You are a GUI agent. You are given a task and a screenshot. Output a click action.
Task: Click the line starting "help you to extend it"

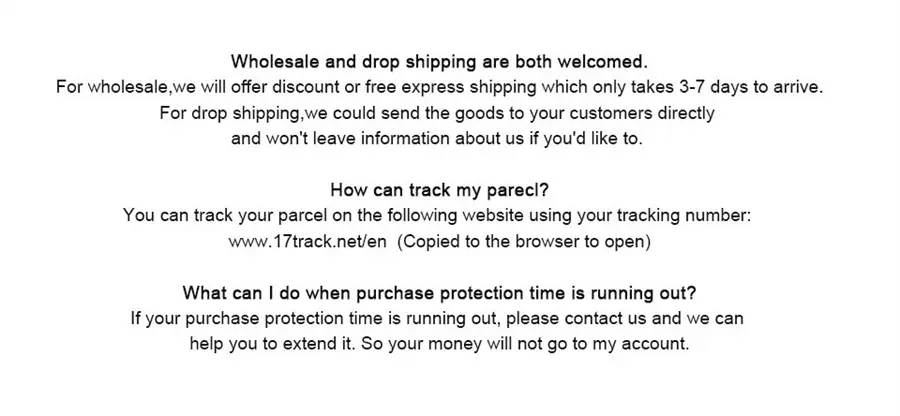click(439, 344)
